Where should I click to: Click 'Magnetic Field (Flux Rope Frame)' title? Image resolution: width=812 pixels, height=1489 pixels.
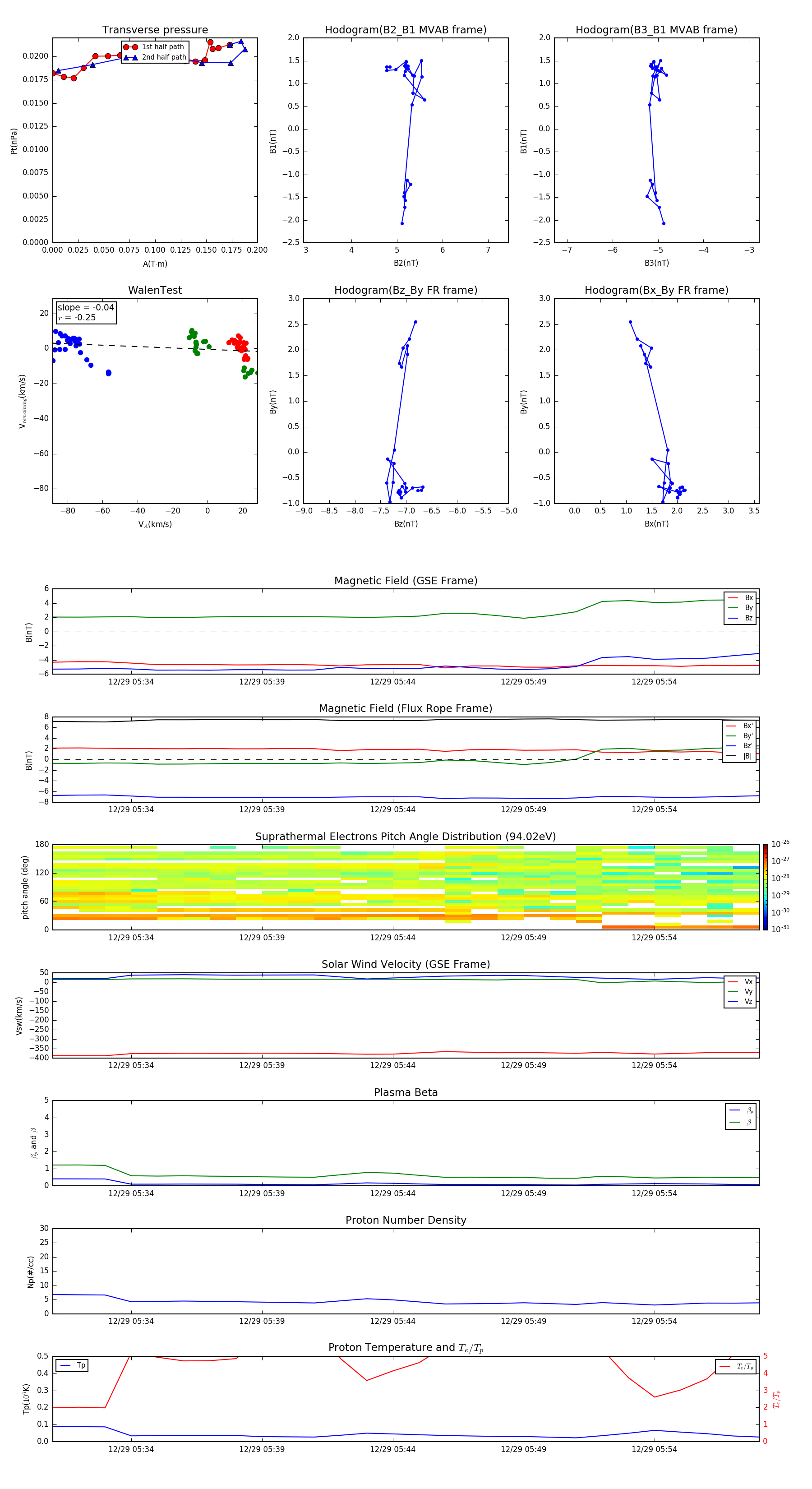[406, 709]
